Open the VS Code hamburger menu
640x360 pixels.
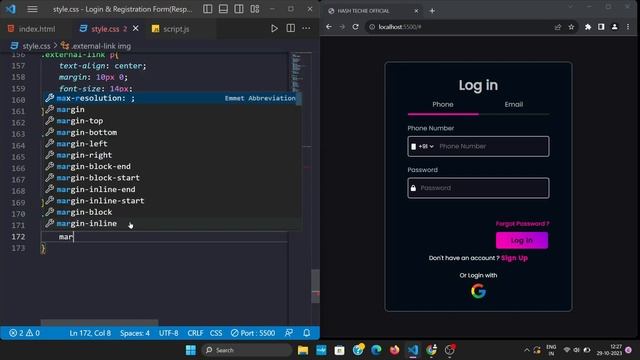tap(32, 9)
